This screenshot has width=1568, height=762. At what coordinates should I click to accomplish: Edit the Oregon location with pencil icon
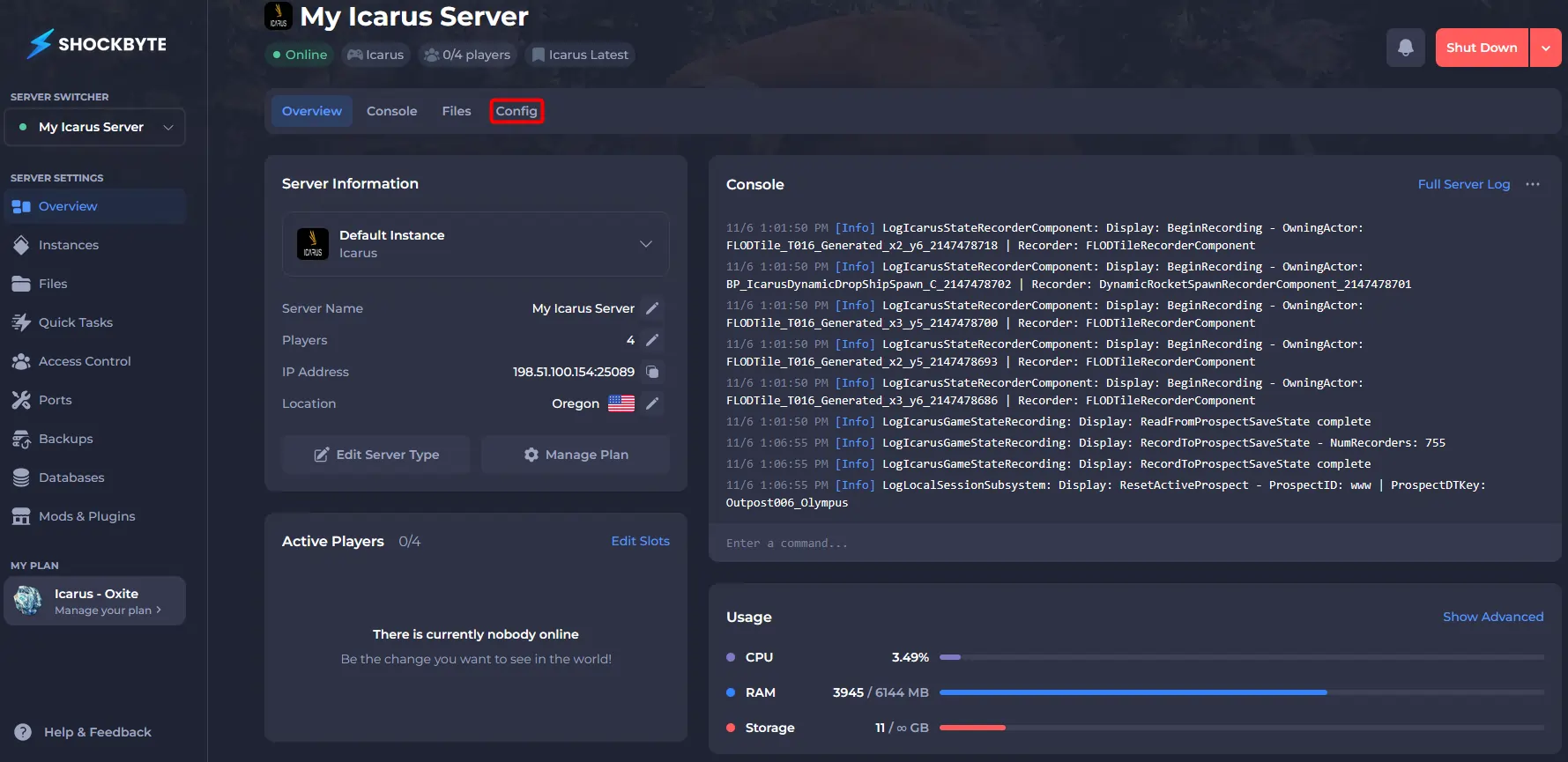[x=652, y=403]
